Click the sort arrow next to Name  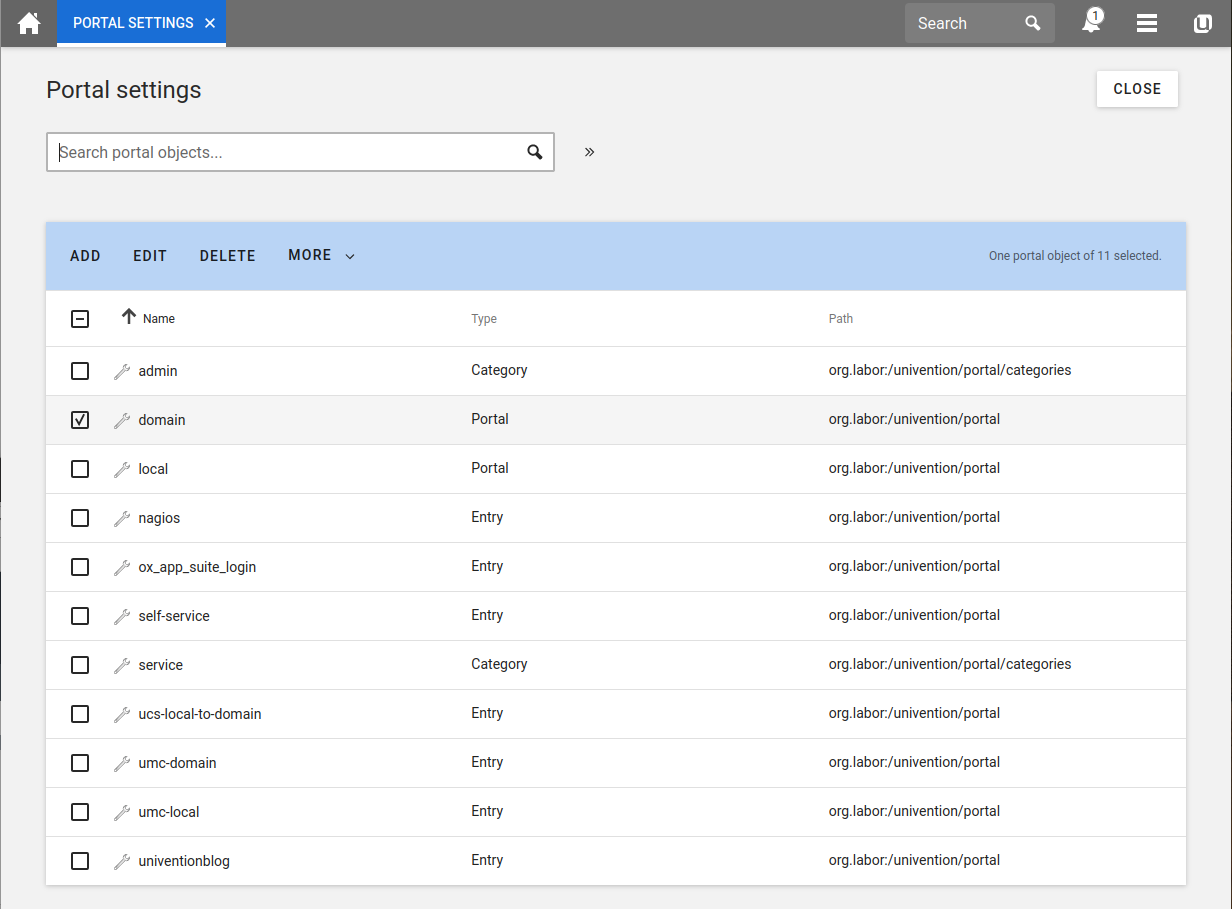128,317
